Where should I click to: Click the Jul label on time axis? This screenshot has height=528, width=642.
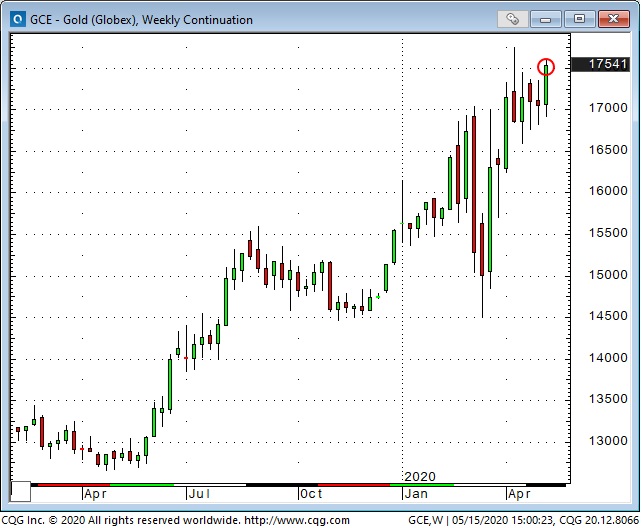point(199,494)
